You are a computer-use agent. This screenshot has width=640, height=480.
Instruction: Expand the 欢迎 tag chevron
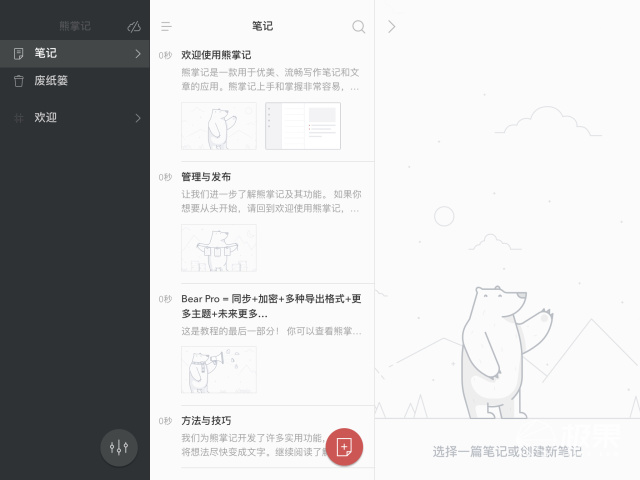pyautogui.click(x=138, y=118)
